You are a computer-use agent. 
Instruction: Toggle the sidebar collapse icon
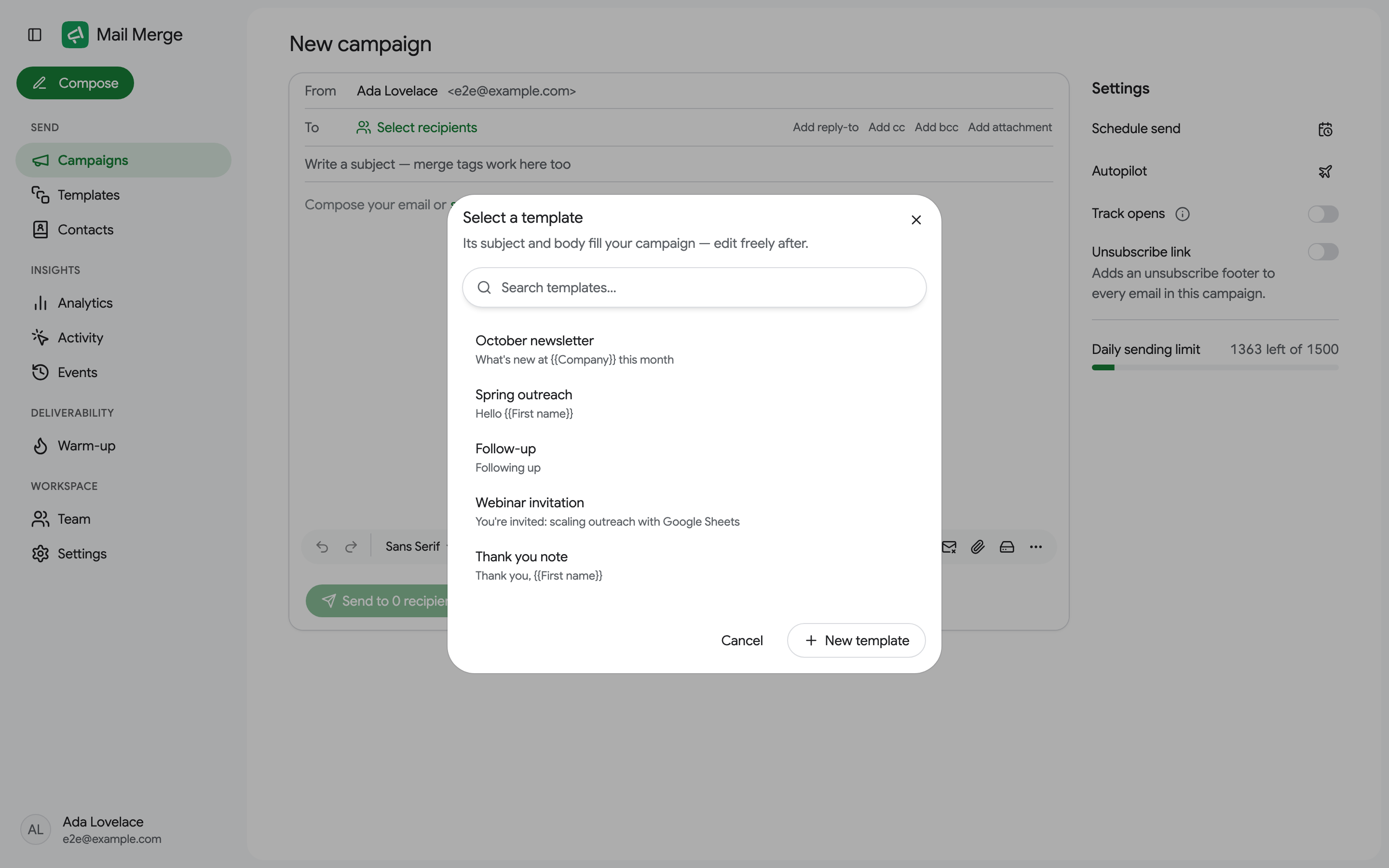34,35
